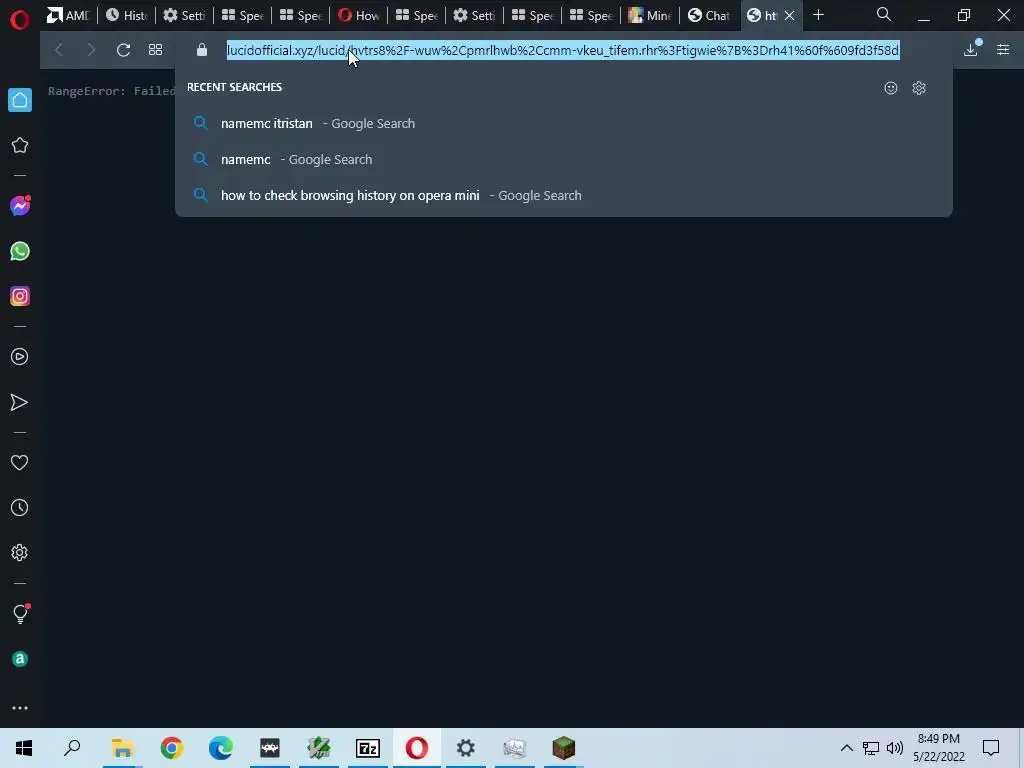The height and width of the screenshot is (768, 1024).
Task: Search in open tabs magnifier
Action: [x=884, y=14]
